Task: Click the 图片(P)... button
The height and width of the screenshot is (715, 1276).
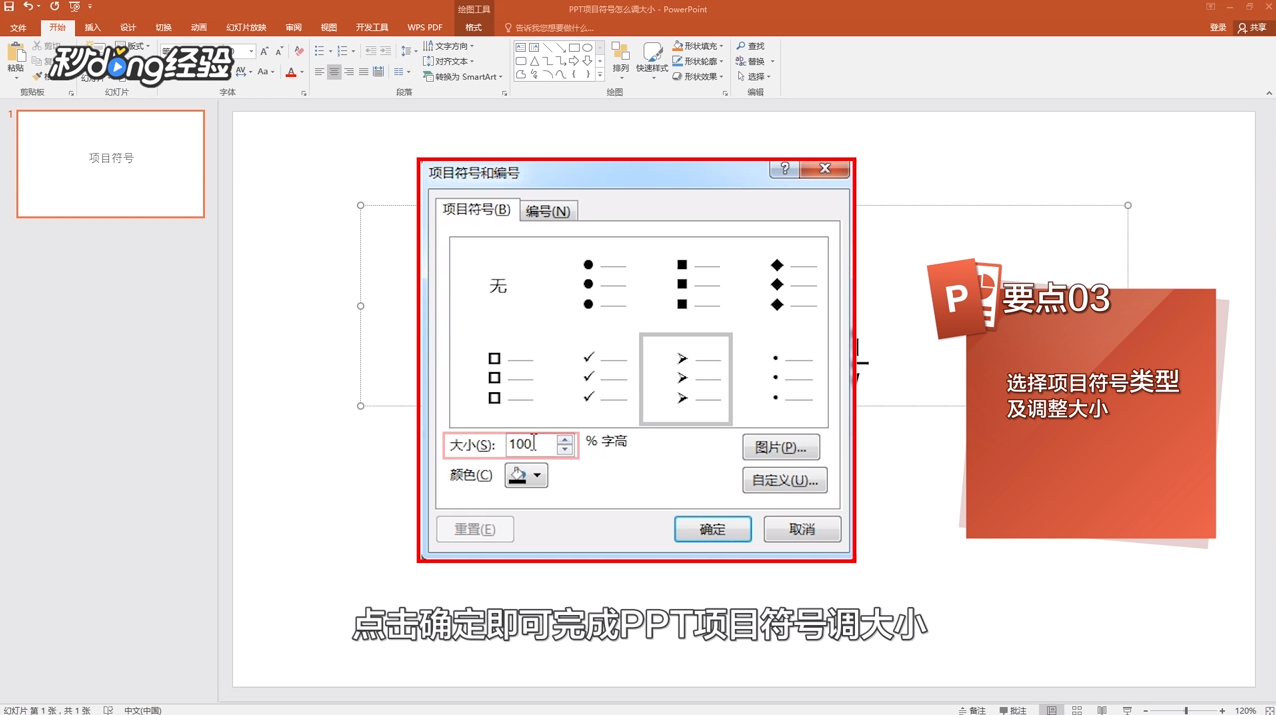Action: pos(781,446)
